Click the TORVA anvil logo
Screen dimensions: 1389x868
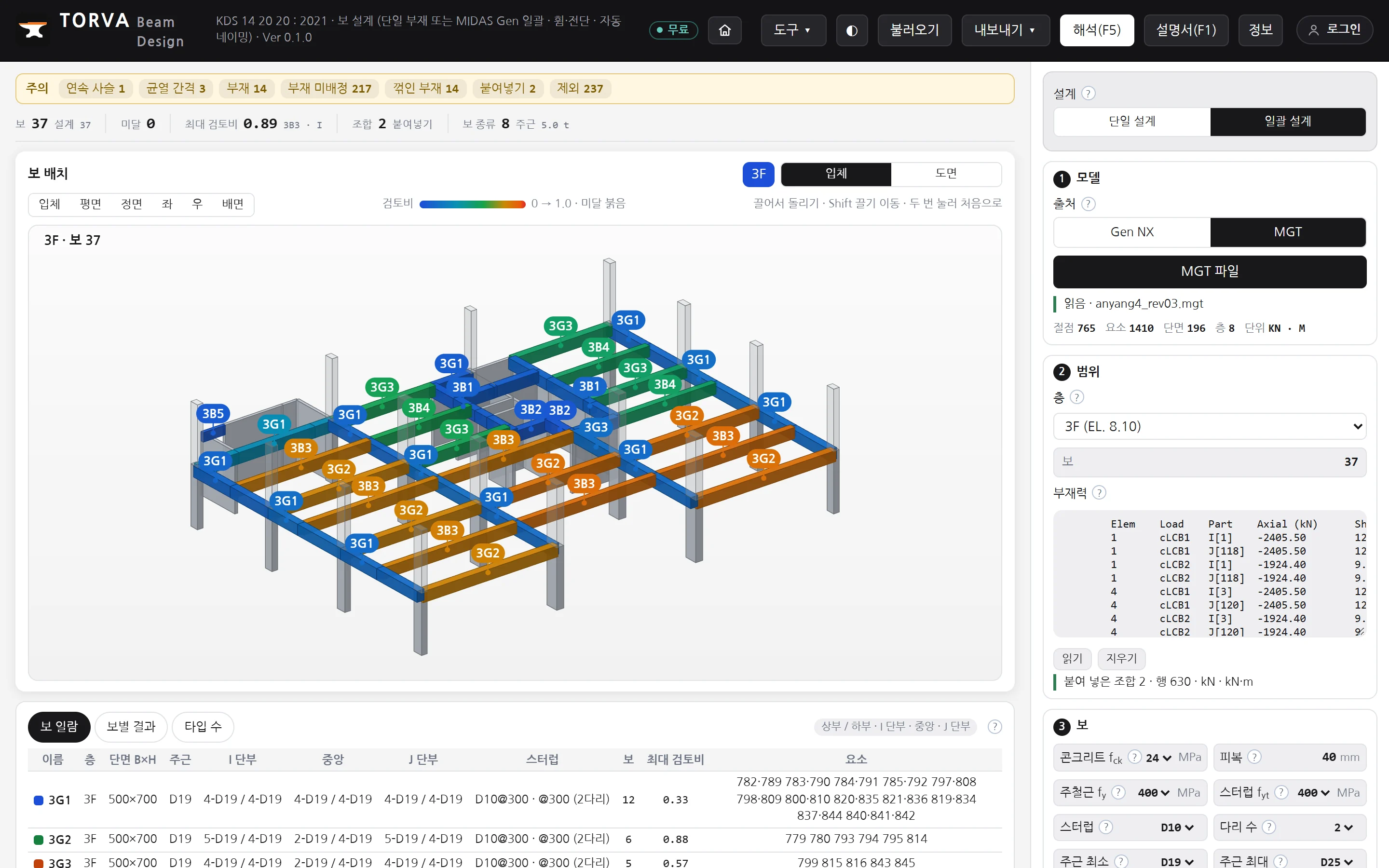tap(33, 30)
